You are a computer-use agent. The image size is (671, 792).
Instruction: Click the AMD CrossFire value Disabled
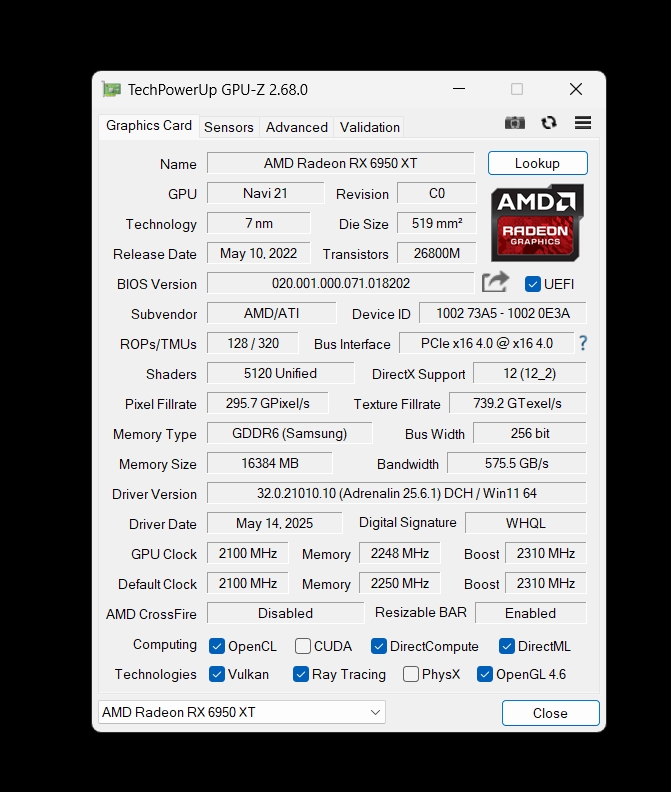(x=285, y=613)
